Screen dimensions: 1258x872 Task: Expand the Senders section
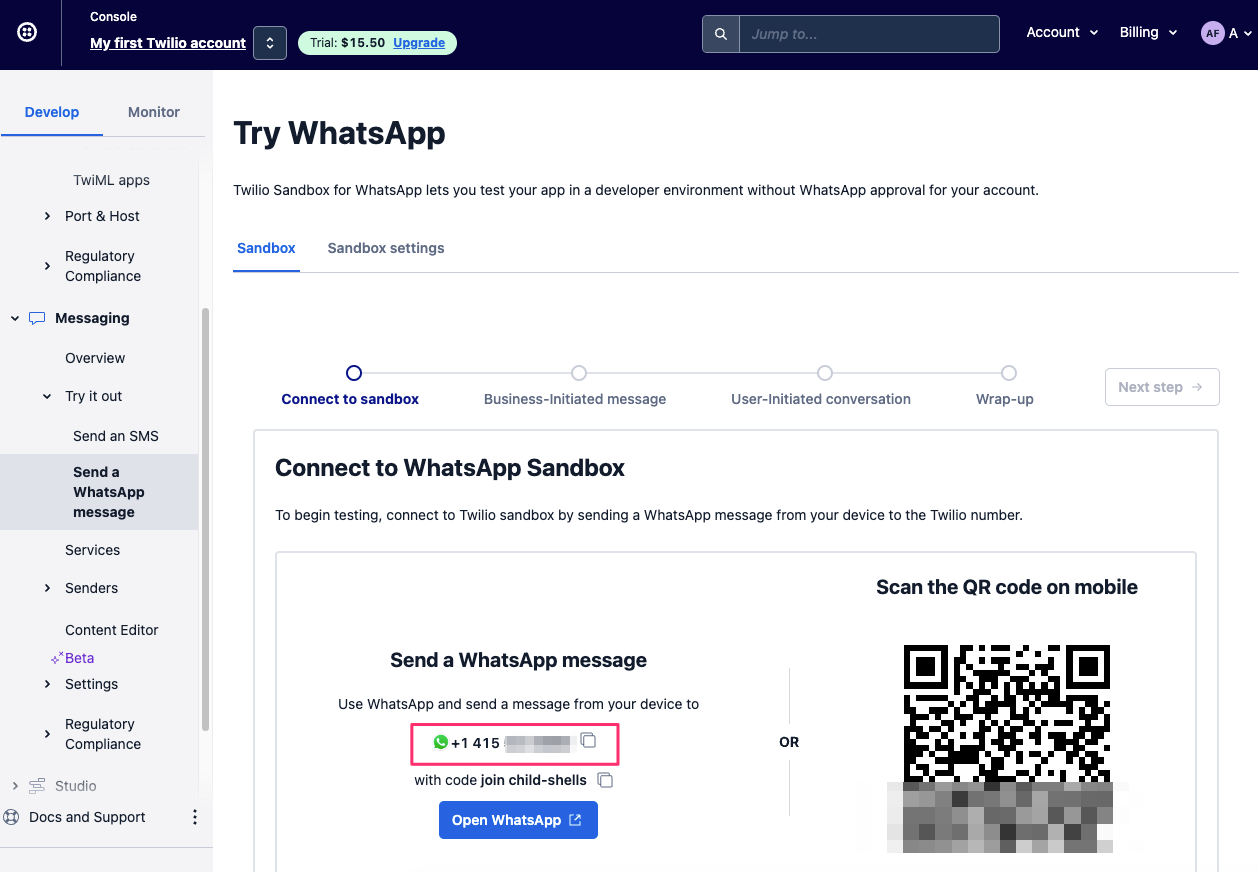click(x=47, y=588)
